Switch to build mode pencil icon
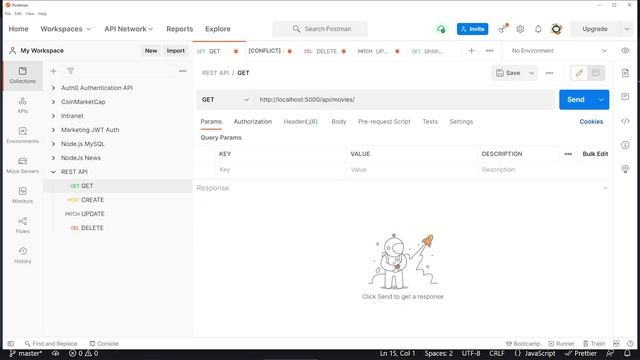640x360 pixels. [579, 73]
